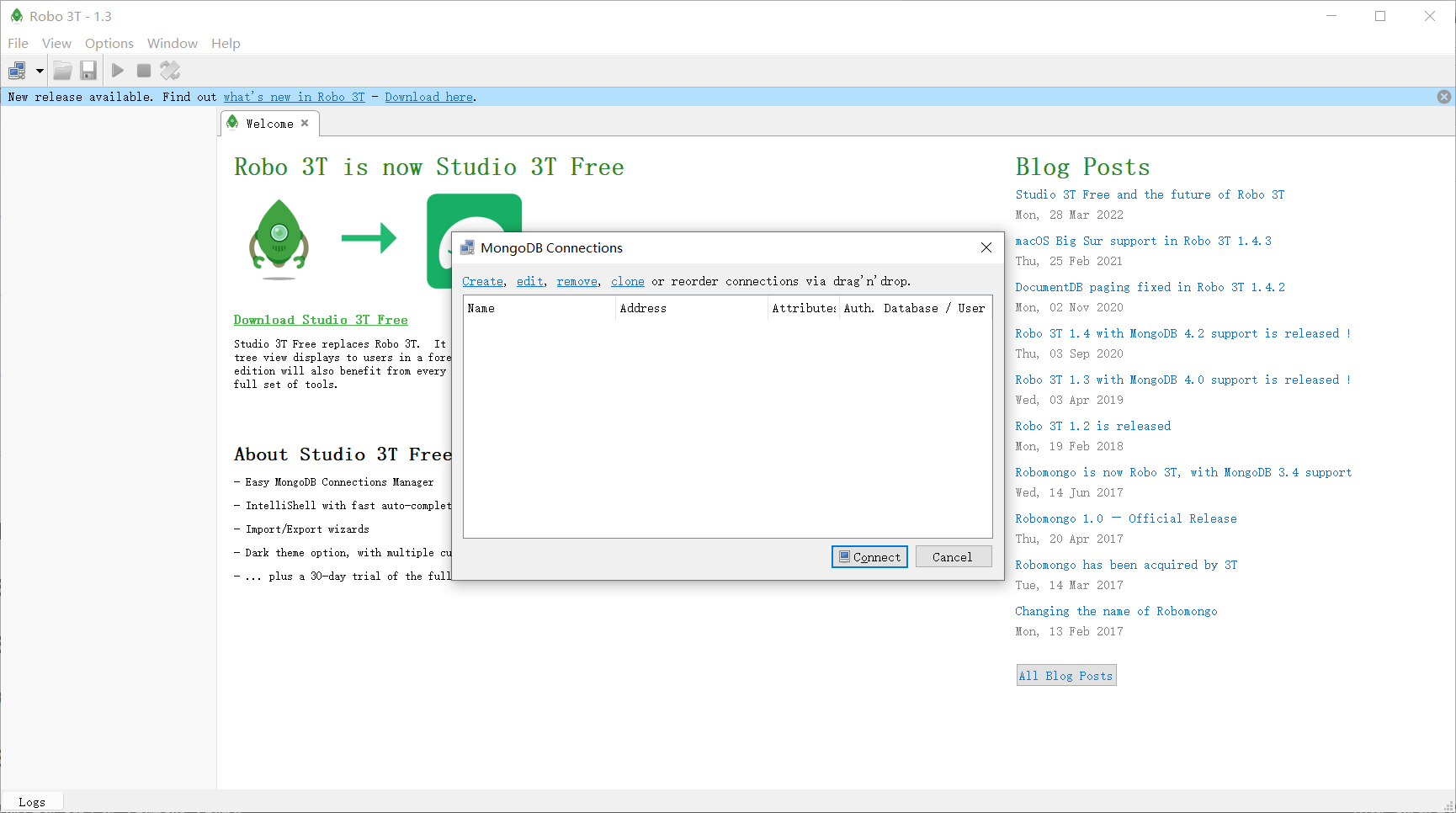Open "Robo 3T 1.4 with MongoDB 4.2" post

pos(1182,333)
